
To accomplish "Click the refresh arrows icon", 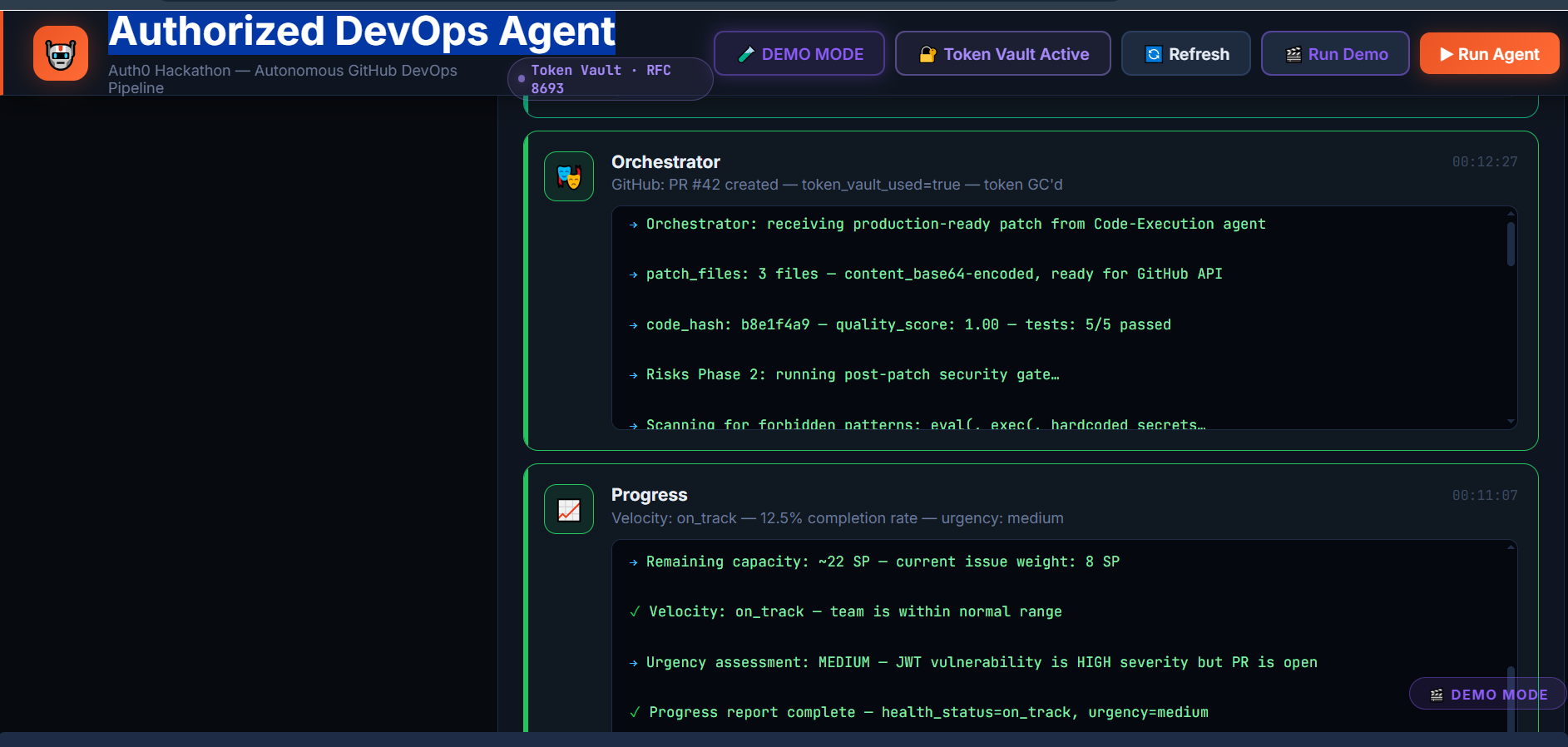I will pyautogui.click(x=1154, y=54).
